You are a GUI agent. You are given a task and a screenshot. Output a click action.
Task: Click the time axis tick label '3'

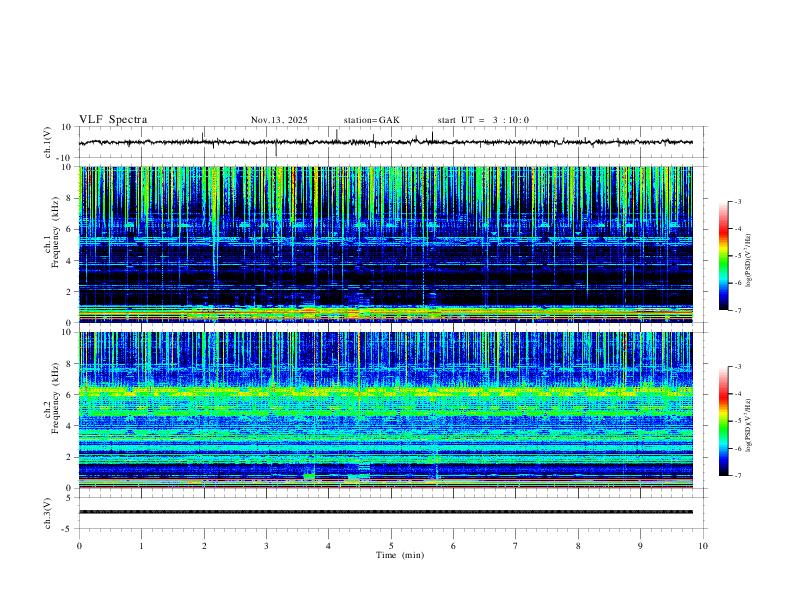click(x=266, y=546)
